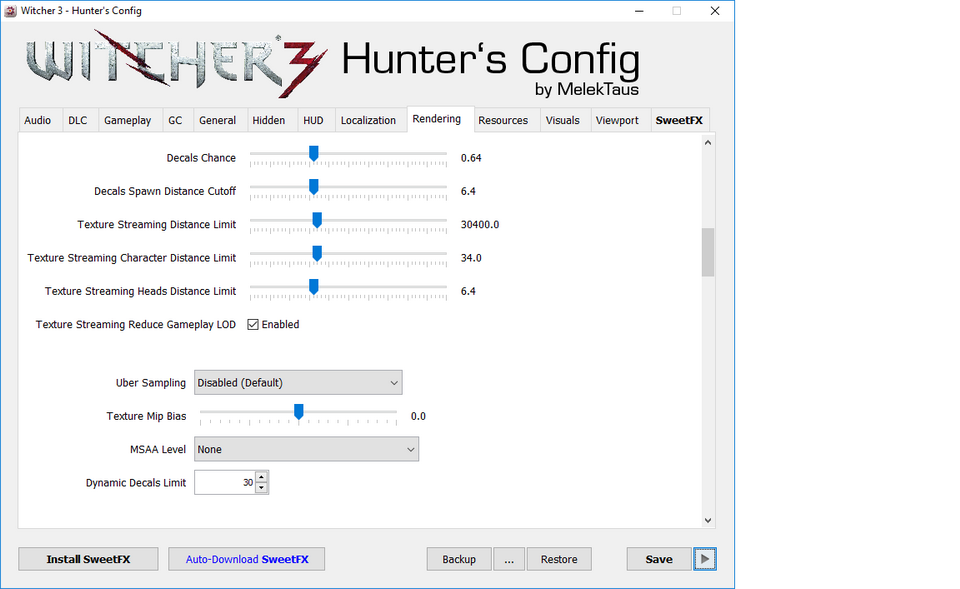
Task: Click the Decals Chance slider thumb
Action: coord(313,154)
